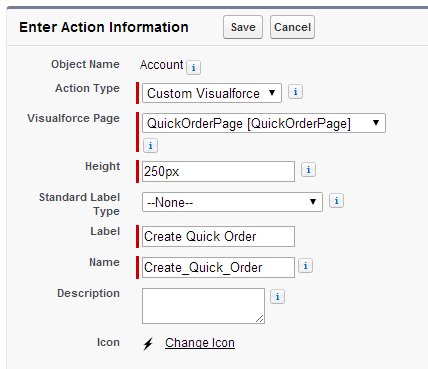Follow the Change Icon link
The image size is (428, 369).
tap(200, 343)
